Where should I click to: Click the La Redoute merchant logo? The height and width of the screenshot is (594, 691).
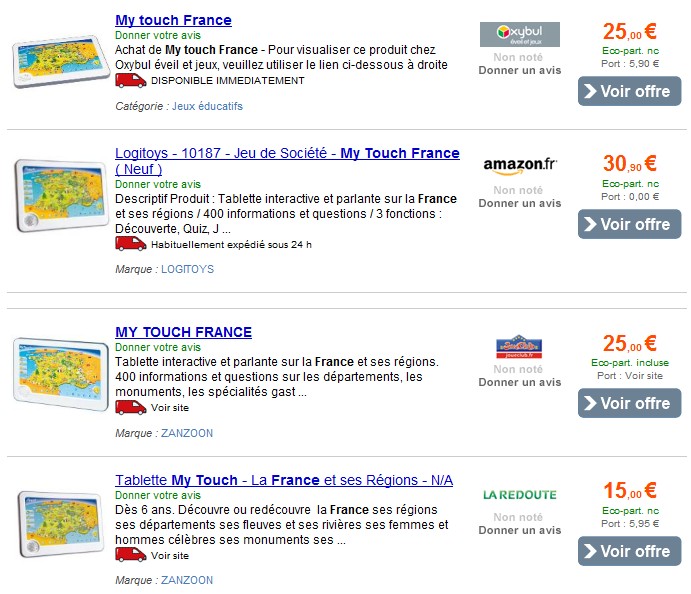click(520, 495)
